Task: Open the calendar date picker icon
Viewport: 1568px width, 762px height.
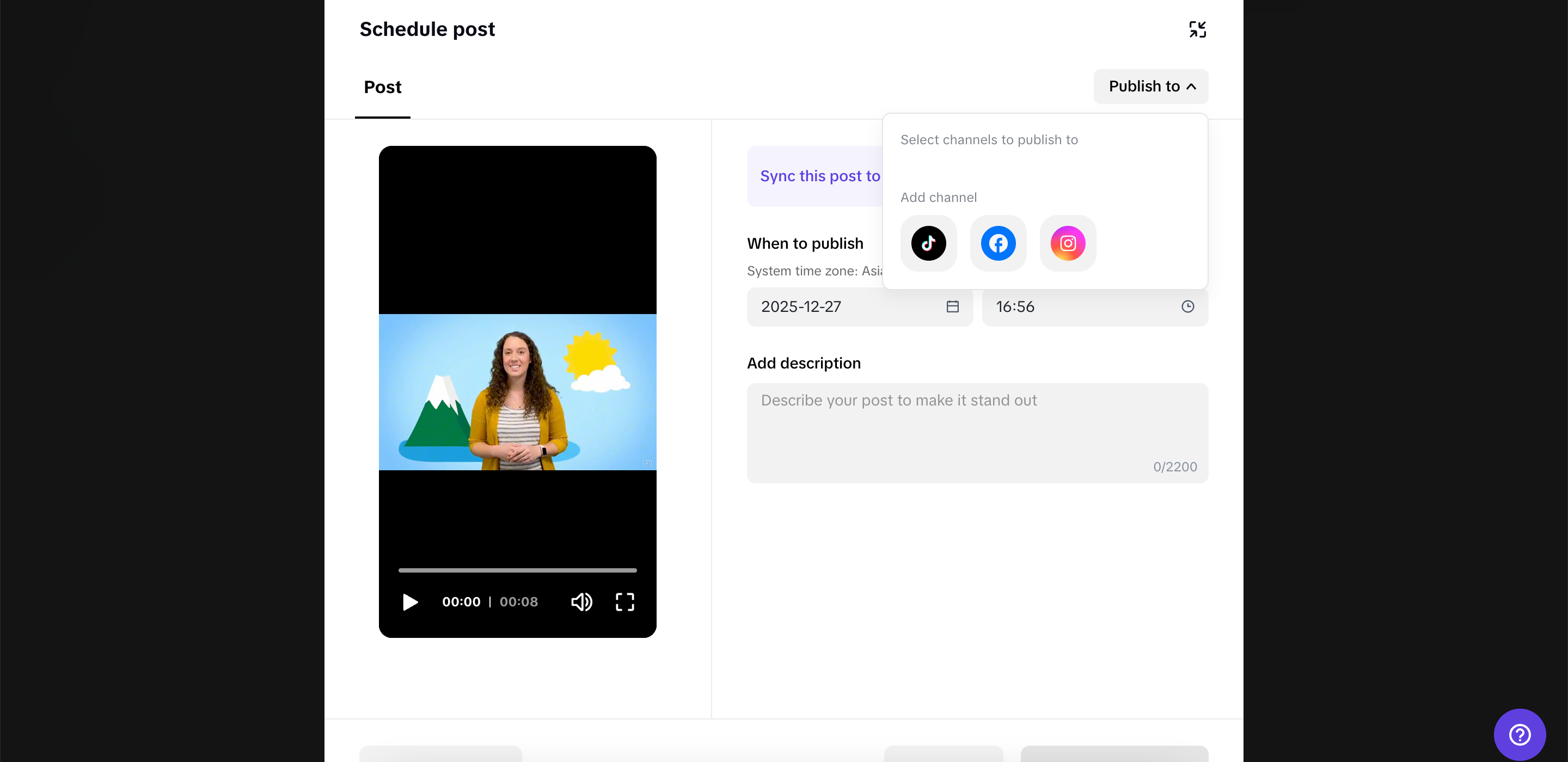Action: (x=952, y=306)
